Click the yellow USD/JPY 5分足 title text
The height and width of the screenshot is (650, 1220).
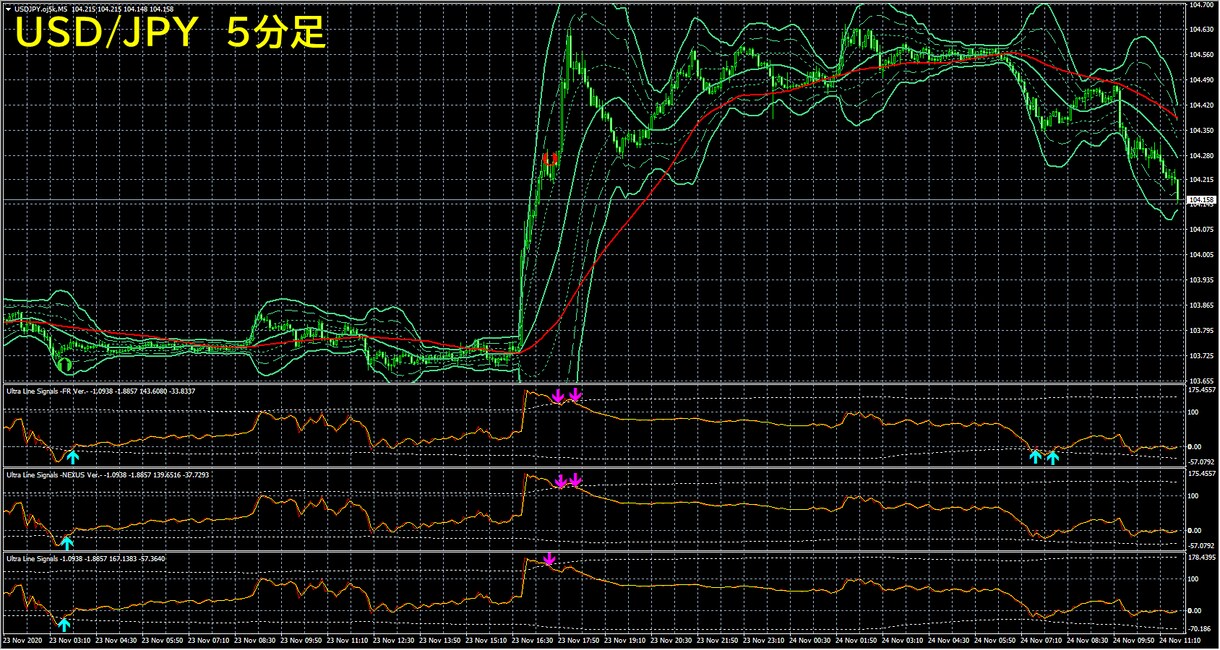point(169,34)
